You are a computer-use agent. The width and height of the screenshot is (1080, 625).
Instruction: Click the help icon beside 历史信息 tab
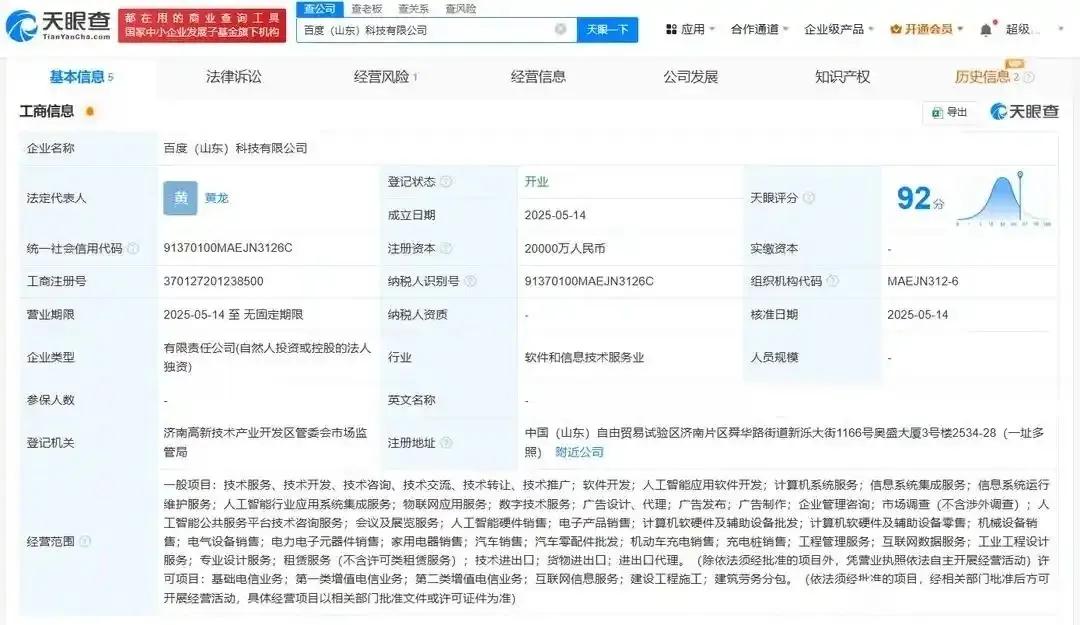coord(1028,77)
